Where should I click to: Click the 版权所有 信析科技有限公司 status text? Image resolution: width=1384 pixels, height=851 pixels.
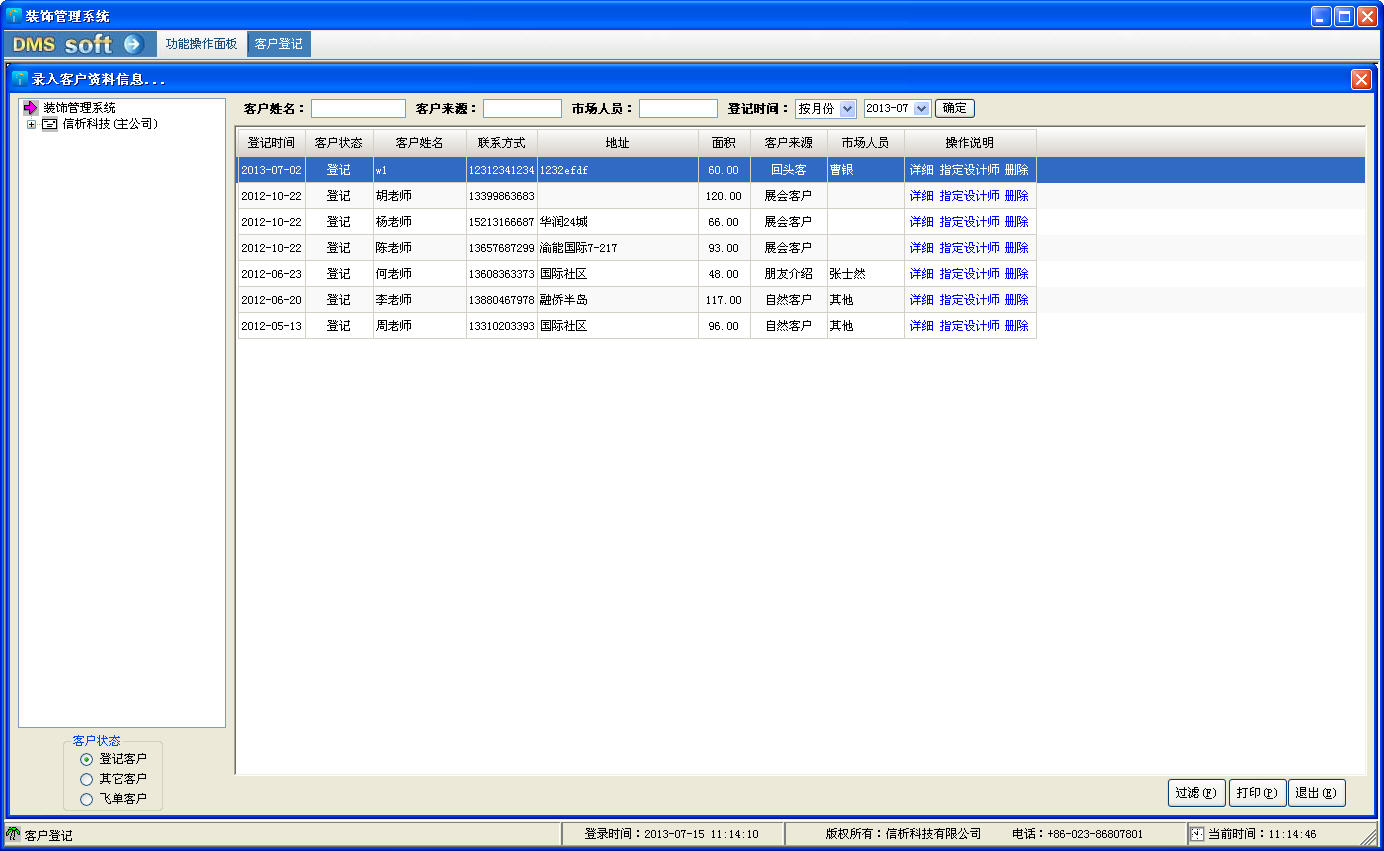tap(903, 834)
